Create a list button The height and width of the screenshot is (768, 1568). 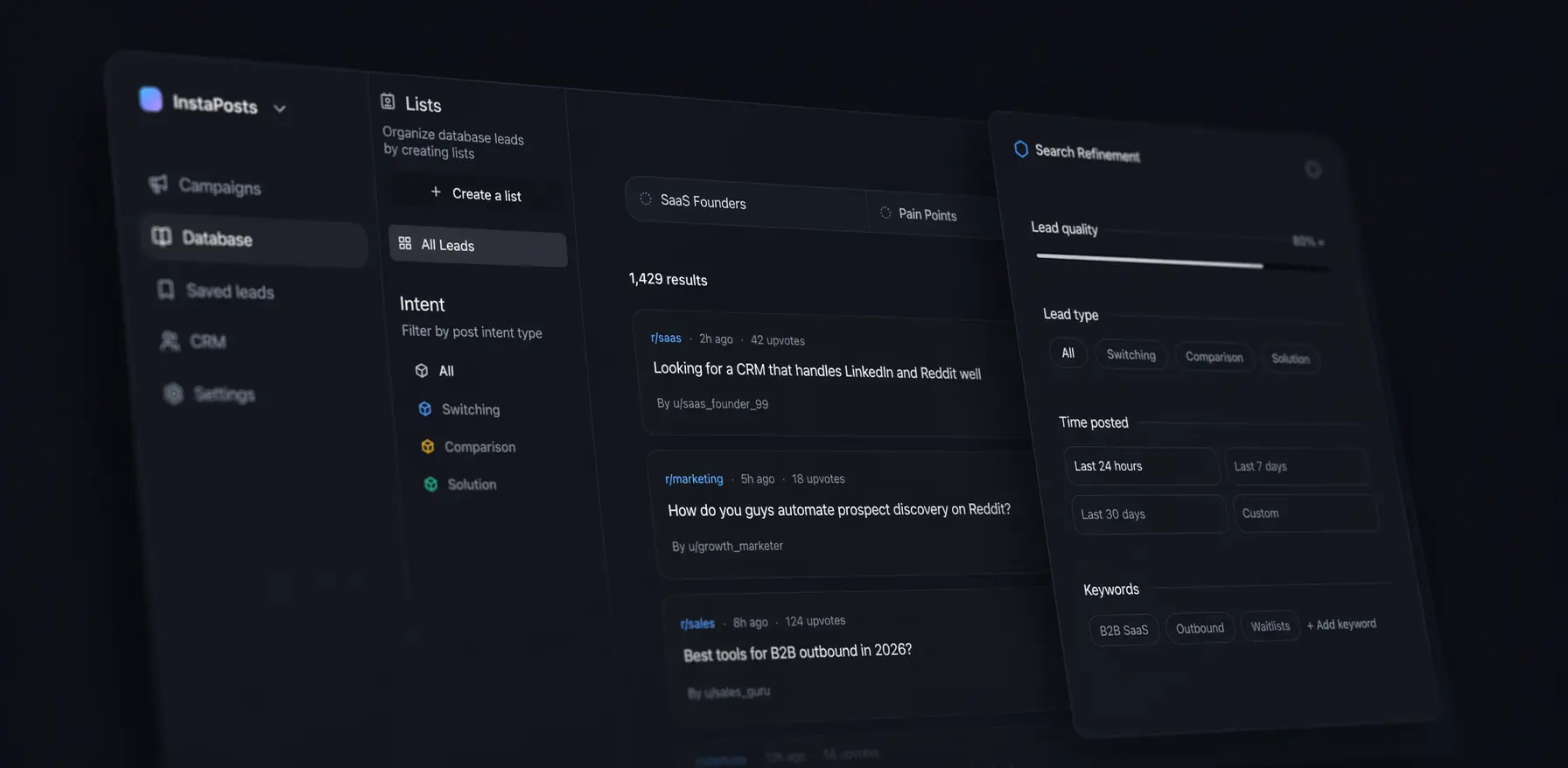[x=476, y=193]
